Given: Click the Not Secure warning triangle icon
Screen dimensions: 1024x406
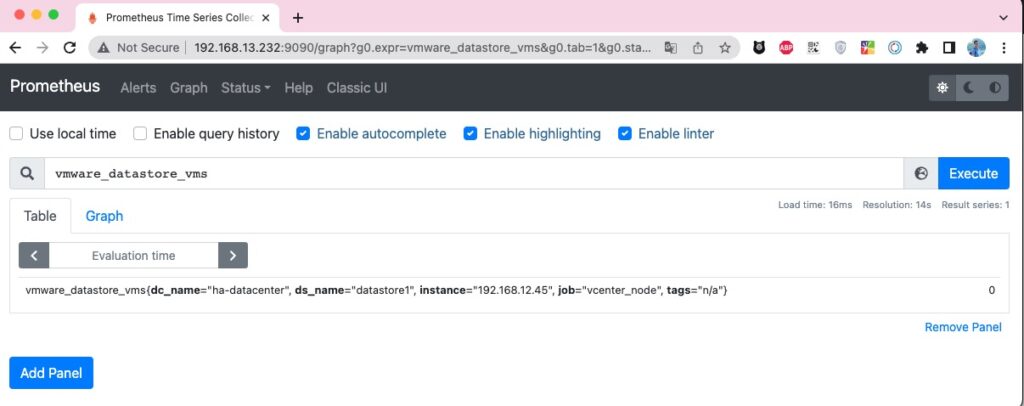Looking at the screenshot, I should pyautogui.click(x=104, y=48).
